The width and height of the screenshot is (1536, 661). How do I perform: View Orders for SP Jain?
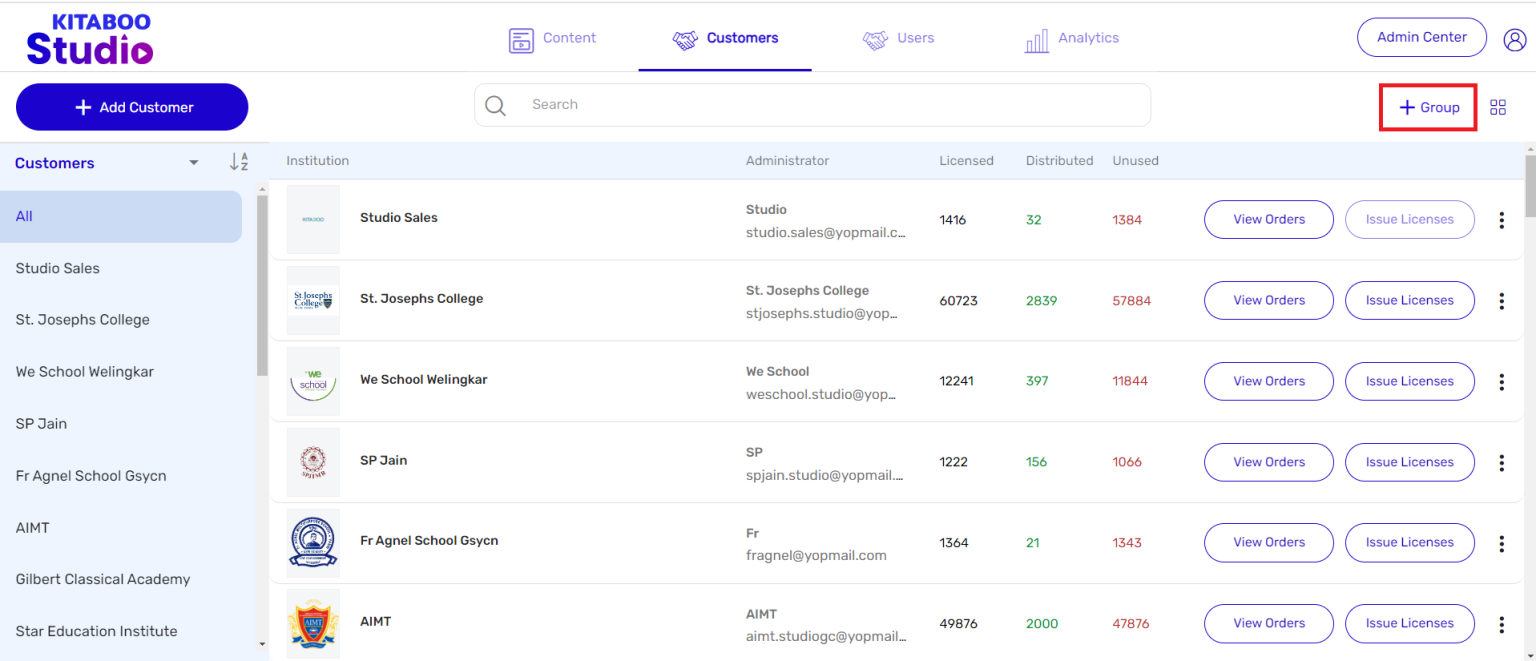tap(1269, 463)
